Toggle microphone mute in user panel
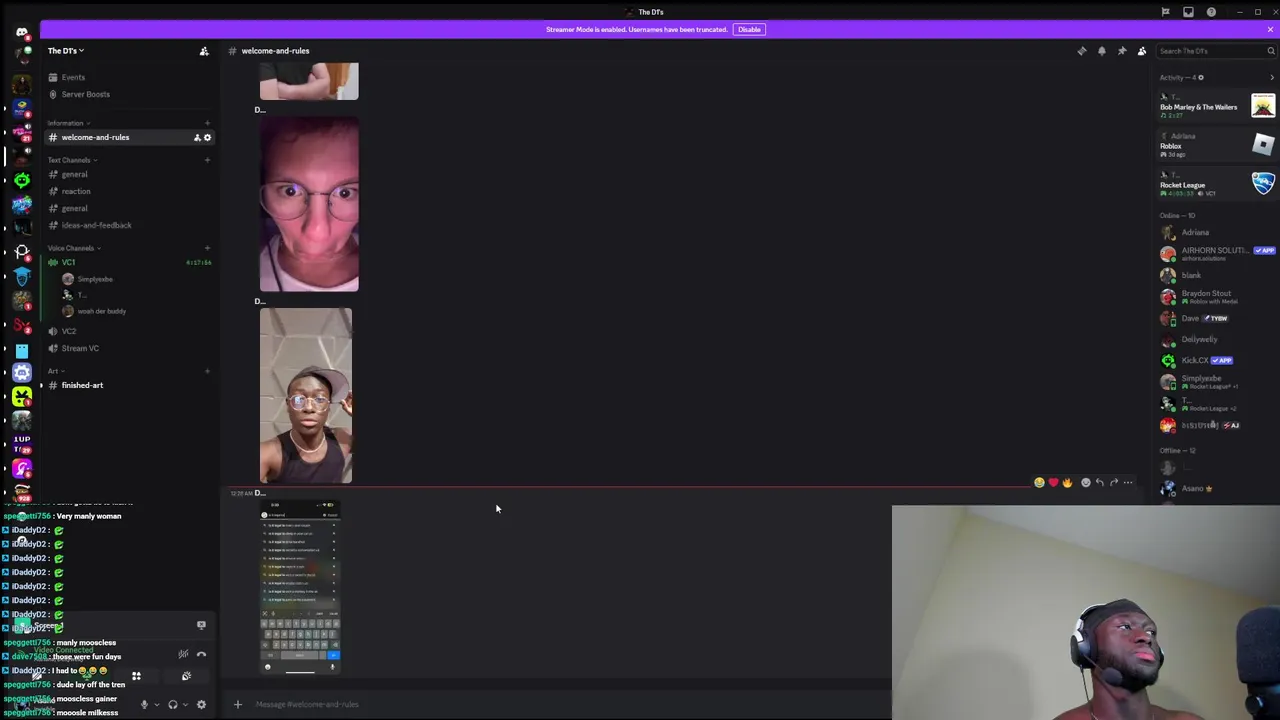The height and width of the screenshot is (720, 1280). (144, 704)
